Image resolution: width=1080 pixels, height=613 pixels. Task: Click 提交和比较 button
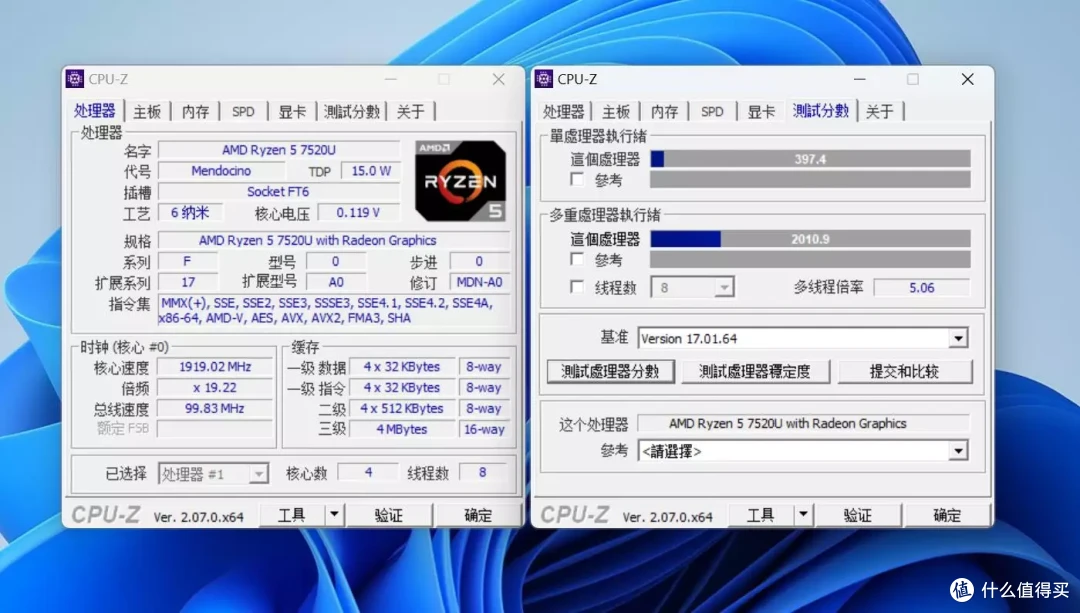904,371
